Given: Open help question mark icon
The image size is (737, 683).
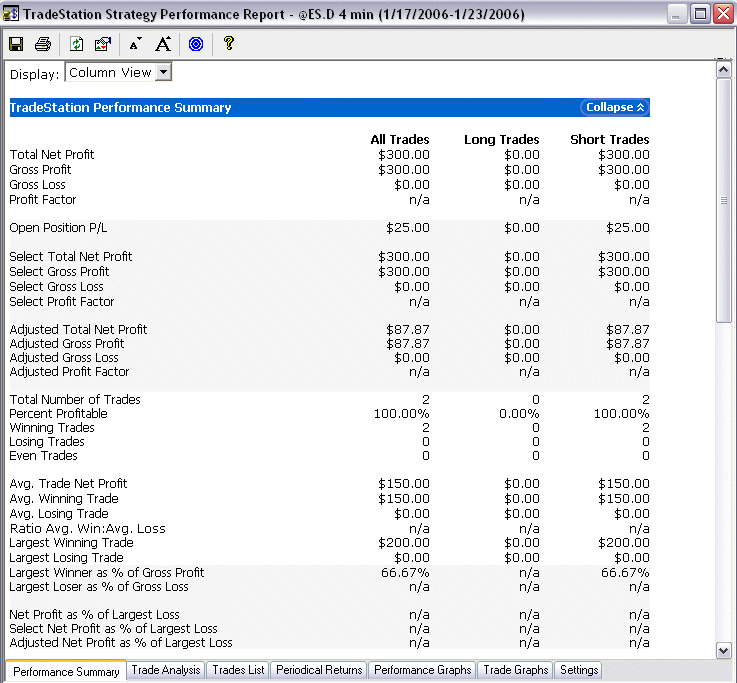Looking at the screenshot, I should (229, 44).
